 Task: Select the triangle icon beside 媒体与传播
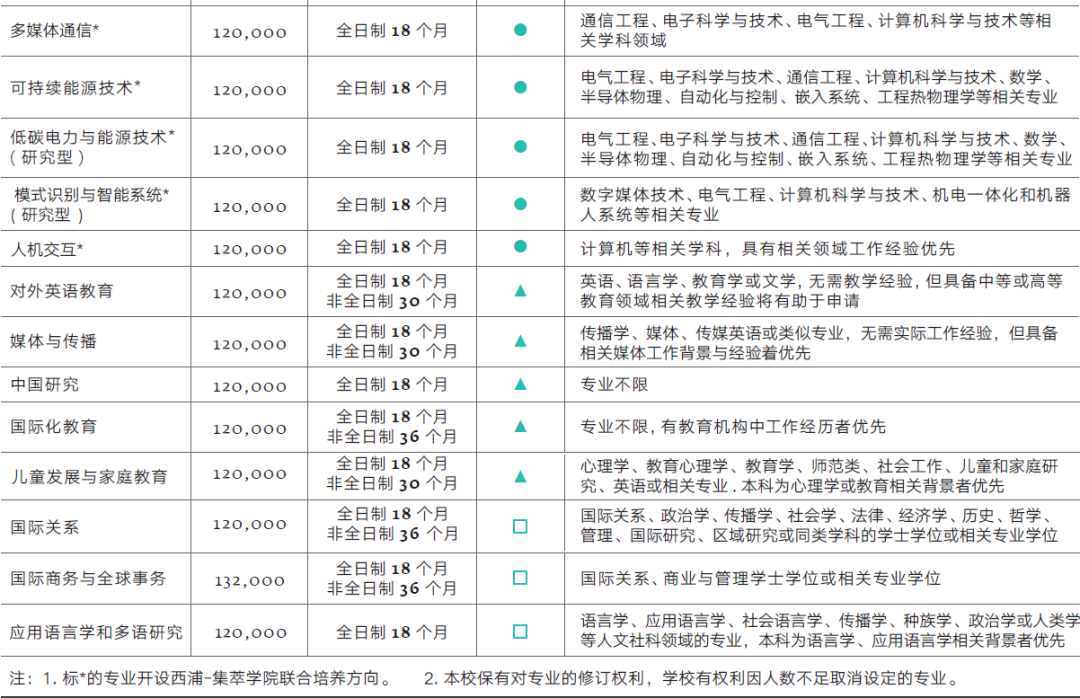[521, 341]
